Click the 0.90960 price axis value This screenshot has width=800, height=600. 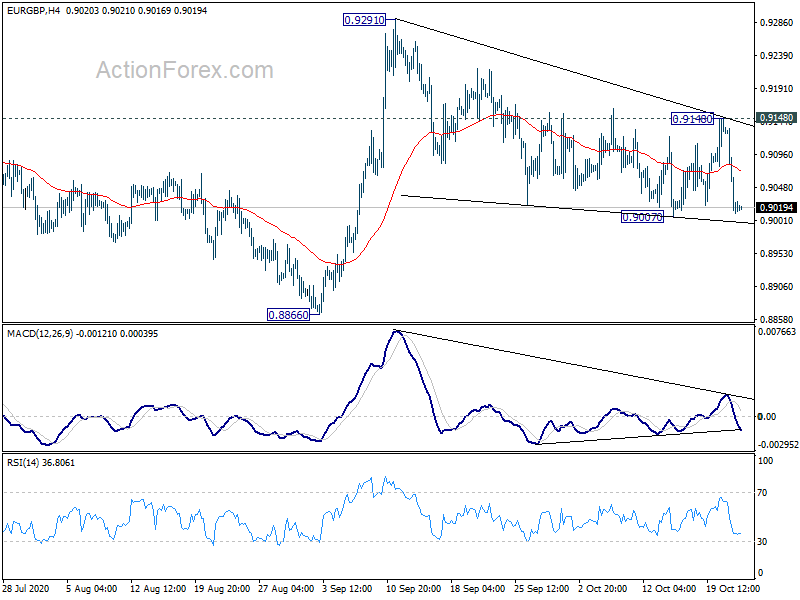click(x=777, y=155)
